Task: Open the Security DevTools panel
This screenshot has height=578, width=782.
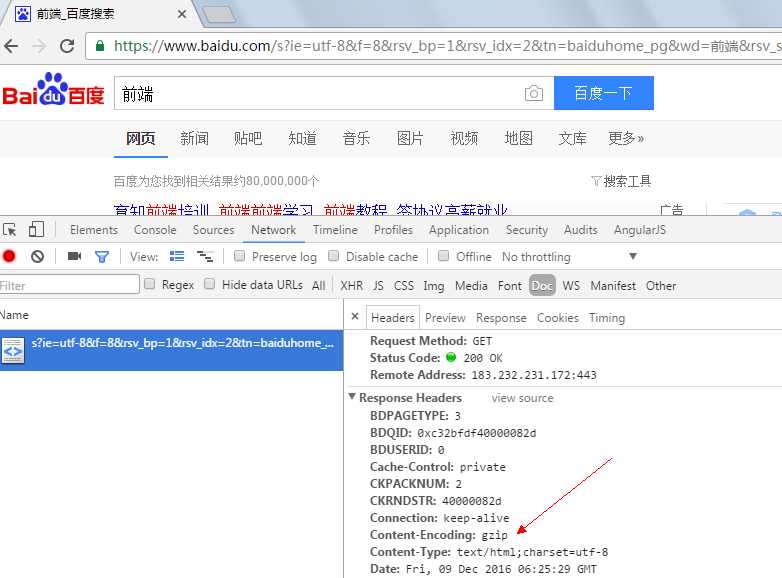Action: (x=527, y=230)
